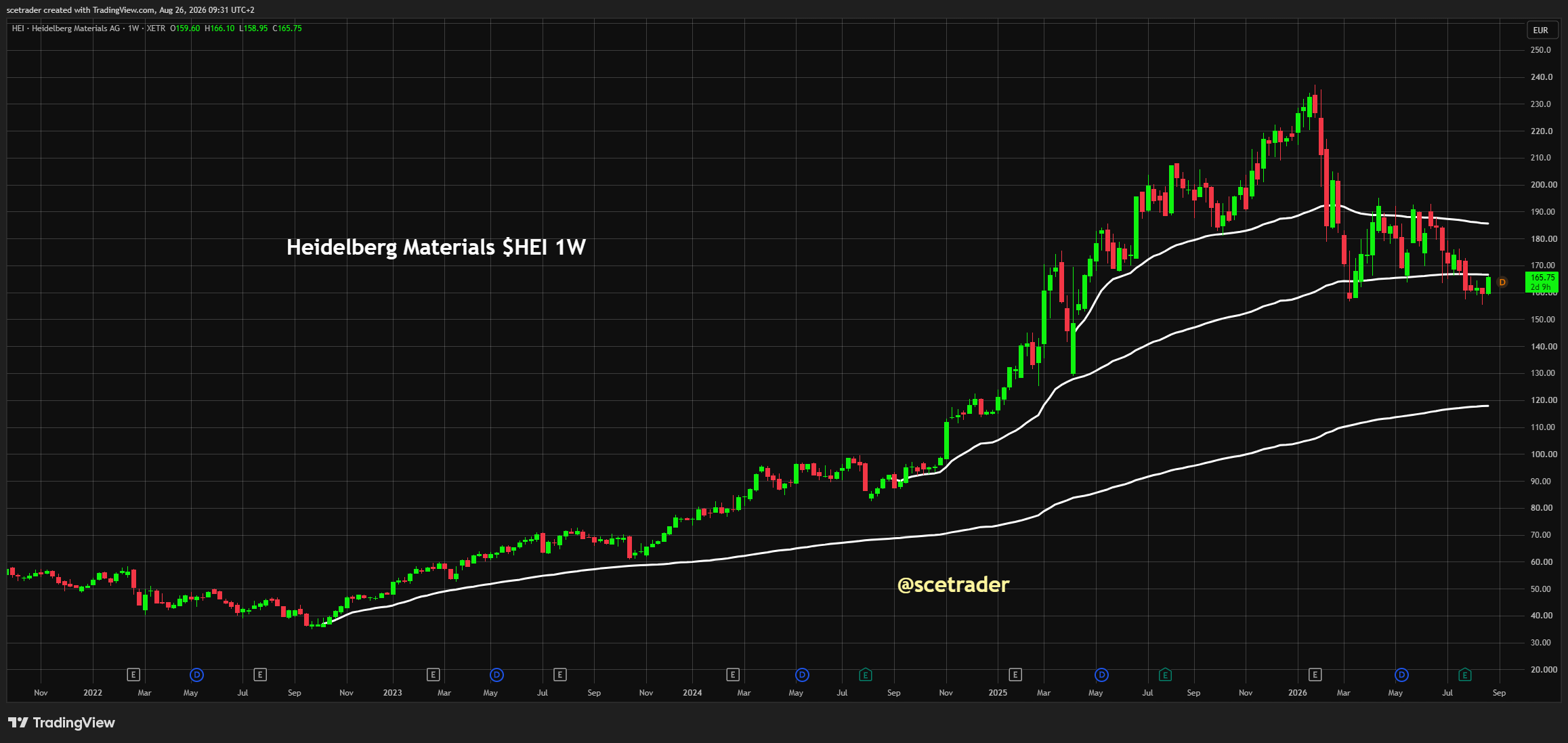
Task: Select the green earnings marker in mid-2026
Action: click(x=1465, y=675)
